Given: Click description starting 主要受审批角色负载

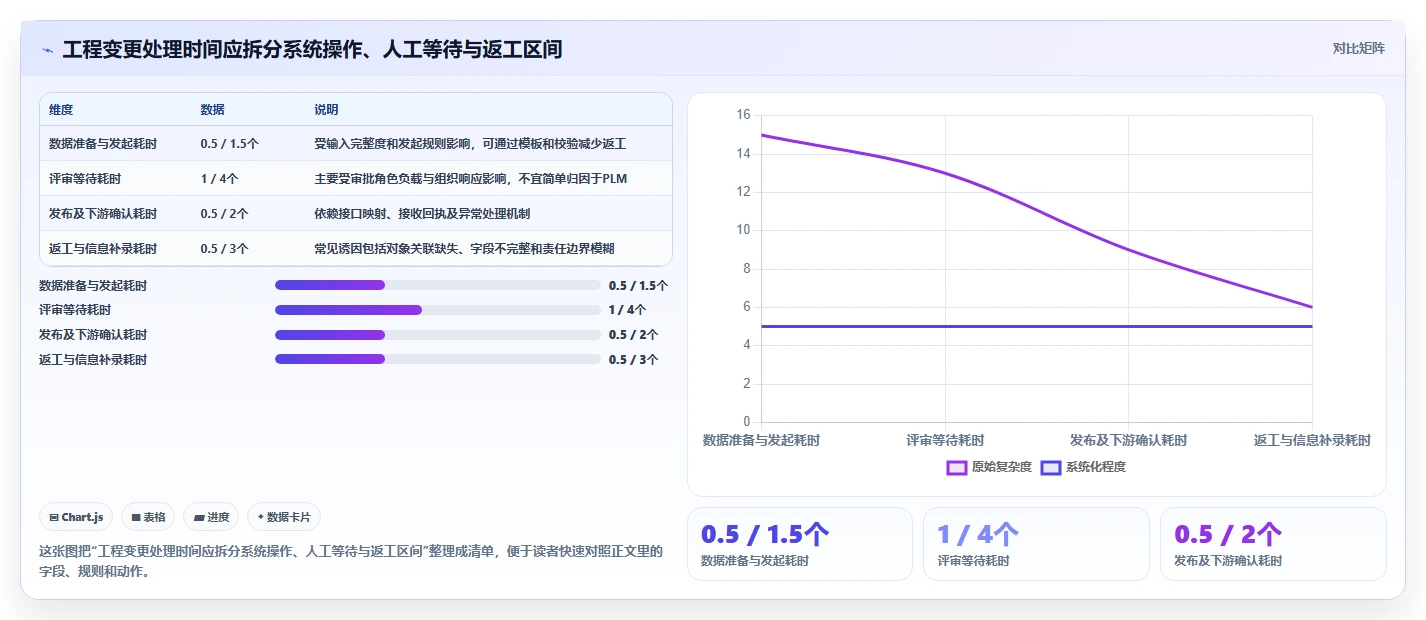Looking at the screenshot, I should (470, 178).
